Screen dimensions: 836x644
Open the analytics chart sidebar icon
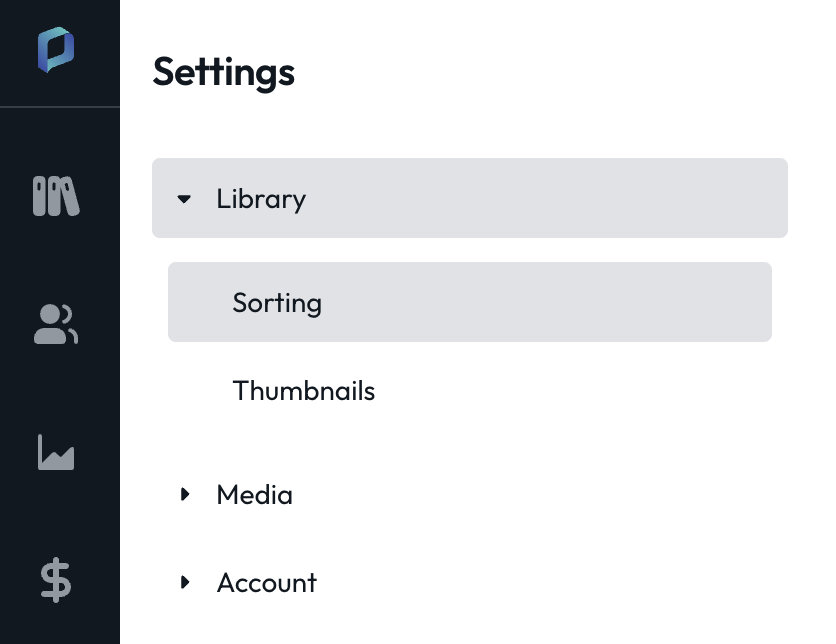point(56,452)
